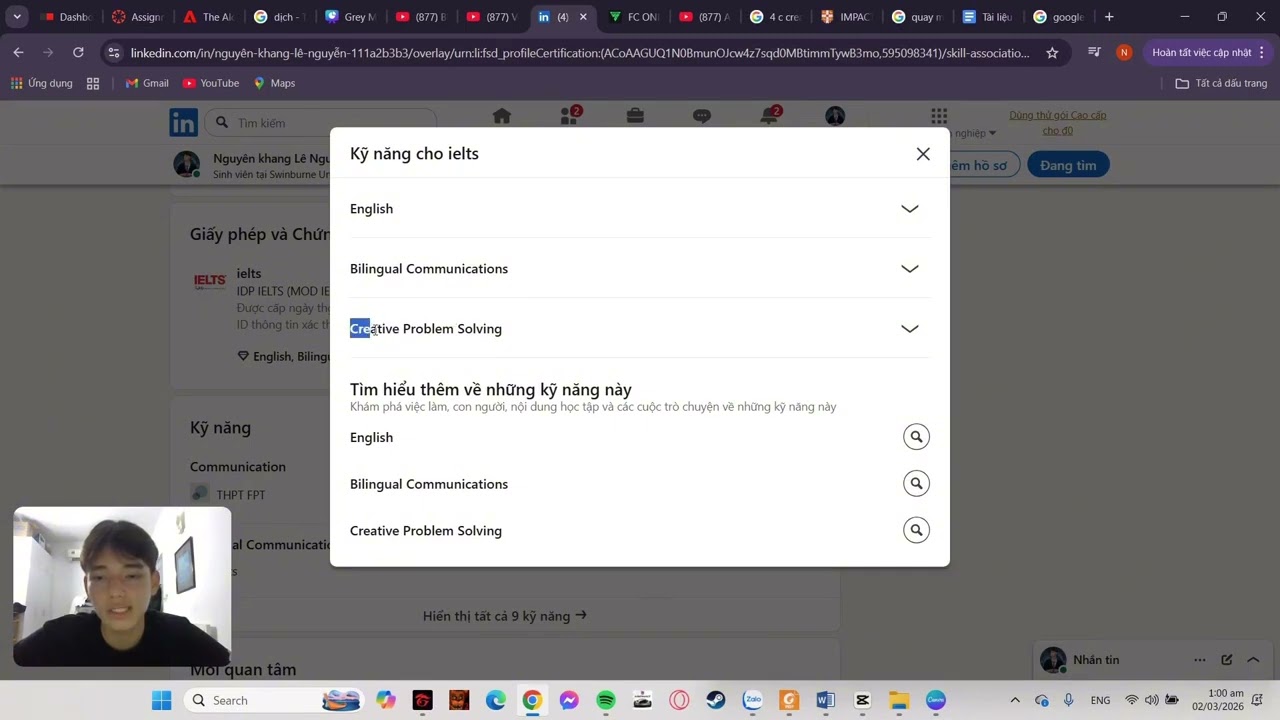Open the ielts certification logo thumbnail
1280x720 pixels.
point(210,283)
